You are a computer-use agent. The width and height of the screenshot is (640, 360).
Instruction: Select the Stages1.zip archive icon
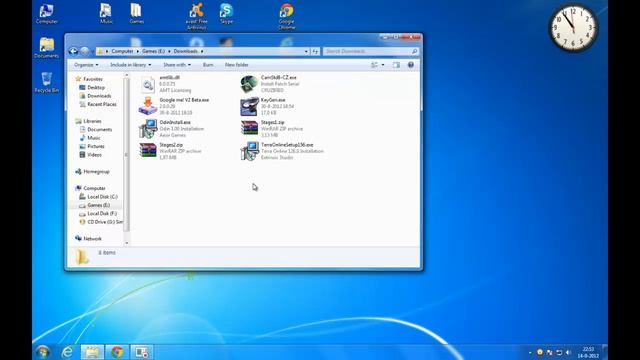[x=249, y=128]
